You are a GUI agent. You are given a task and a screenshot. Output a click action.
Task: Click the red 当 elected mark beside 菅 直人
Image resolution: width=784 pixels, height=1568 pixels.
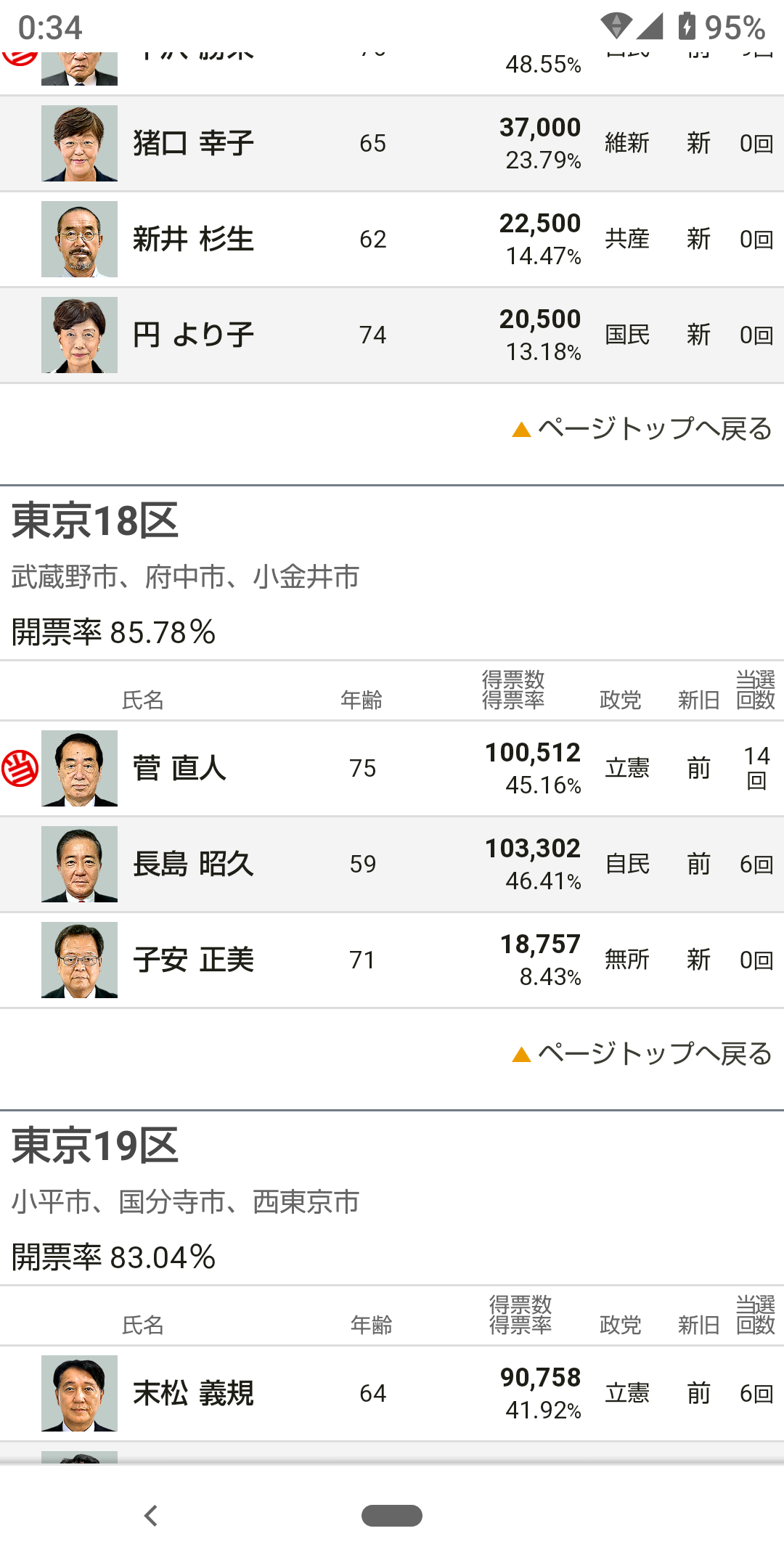pyautogui.click(x=20, y=768)
